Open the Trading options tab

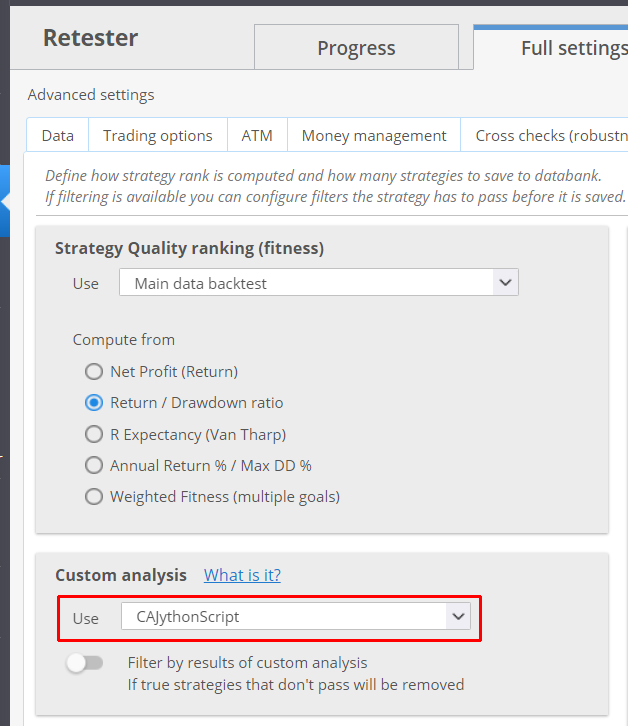coord(157,135)
